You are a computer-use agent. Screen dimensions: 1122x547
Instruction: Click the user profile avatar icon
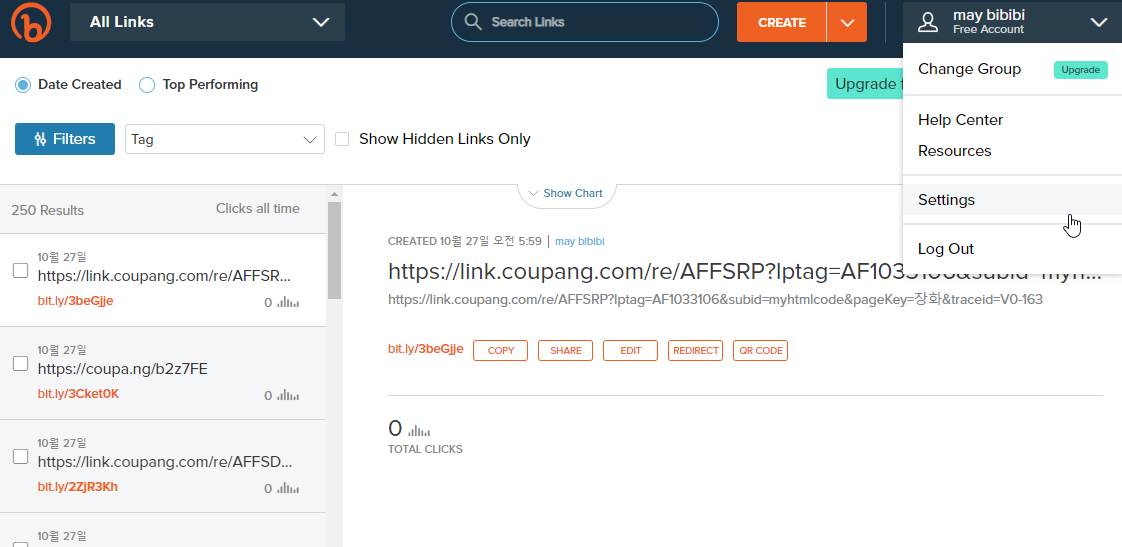928,22
